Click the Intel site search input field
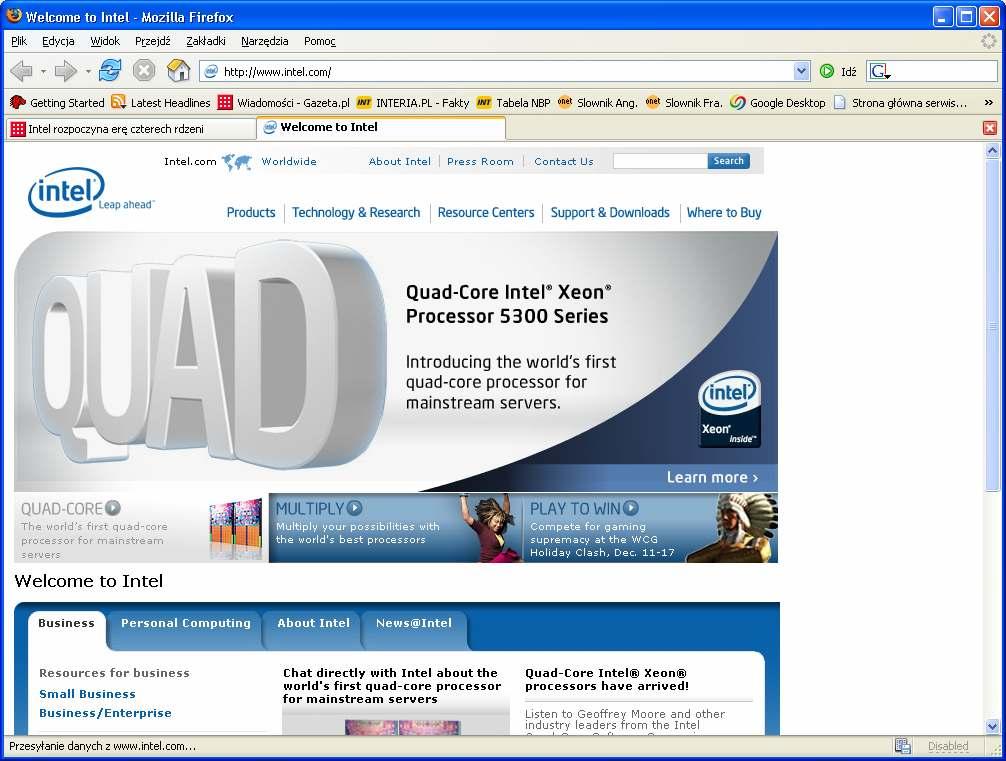Image resolution: width=1006 pixels, height=761 pixels. coord(660,161)
